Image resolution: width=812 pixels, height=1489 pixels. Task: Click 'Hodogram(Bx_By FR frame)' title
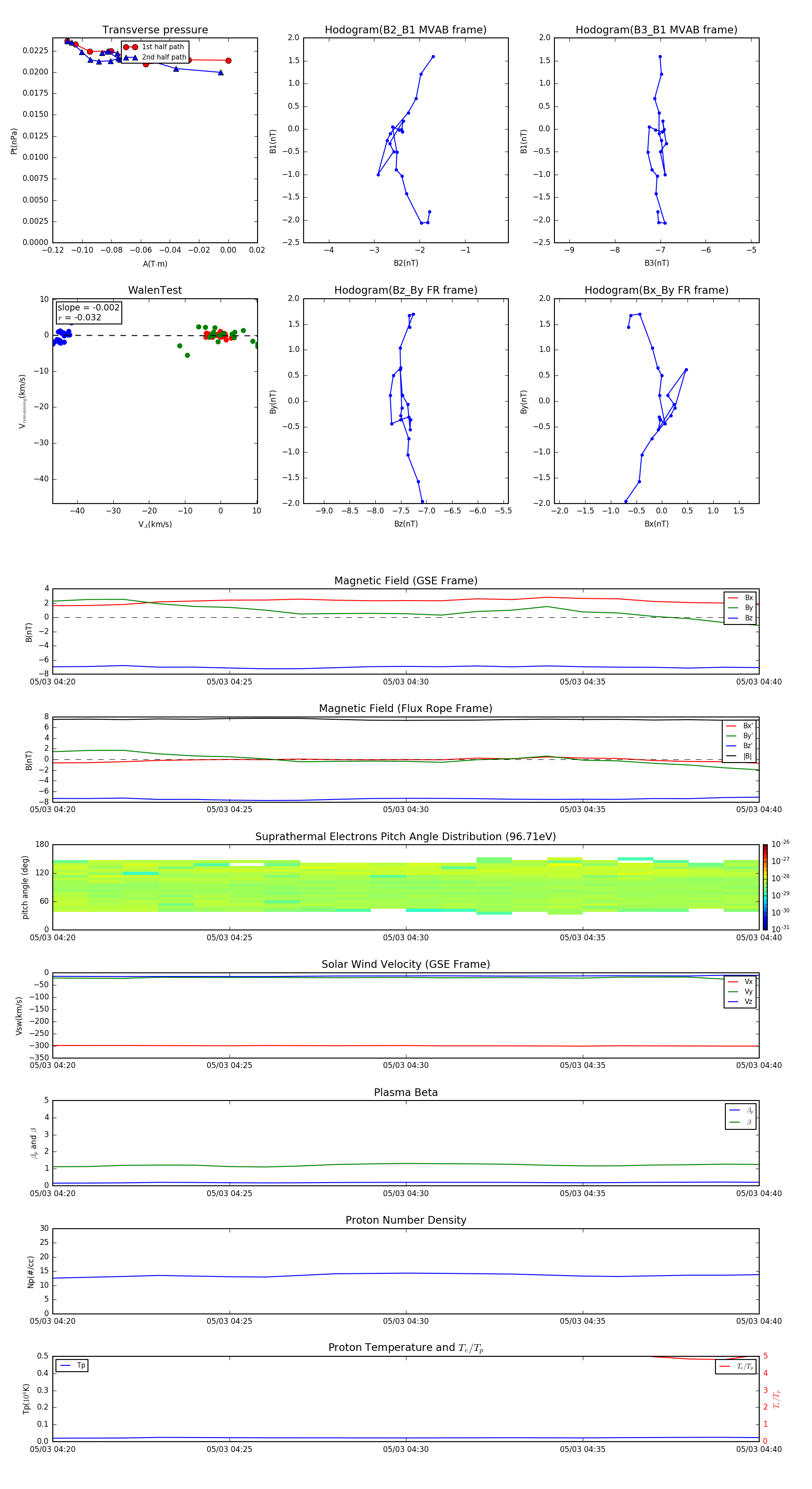coord(656,290)
